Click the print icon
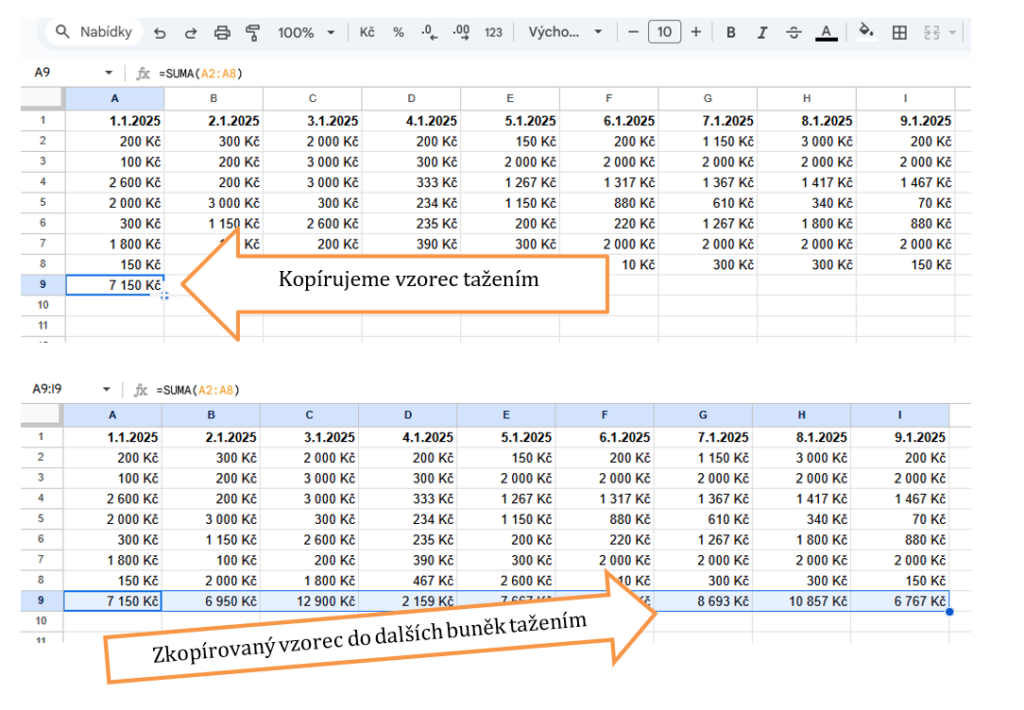The height and width of the screenshot is (710, 1024). point(222,33)
